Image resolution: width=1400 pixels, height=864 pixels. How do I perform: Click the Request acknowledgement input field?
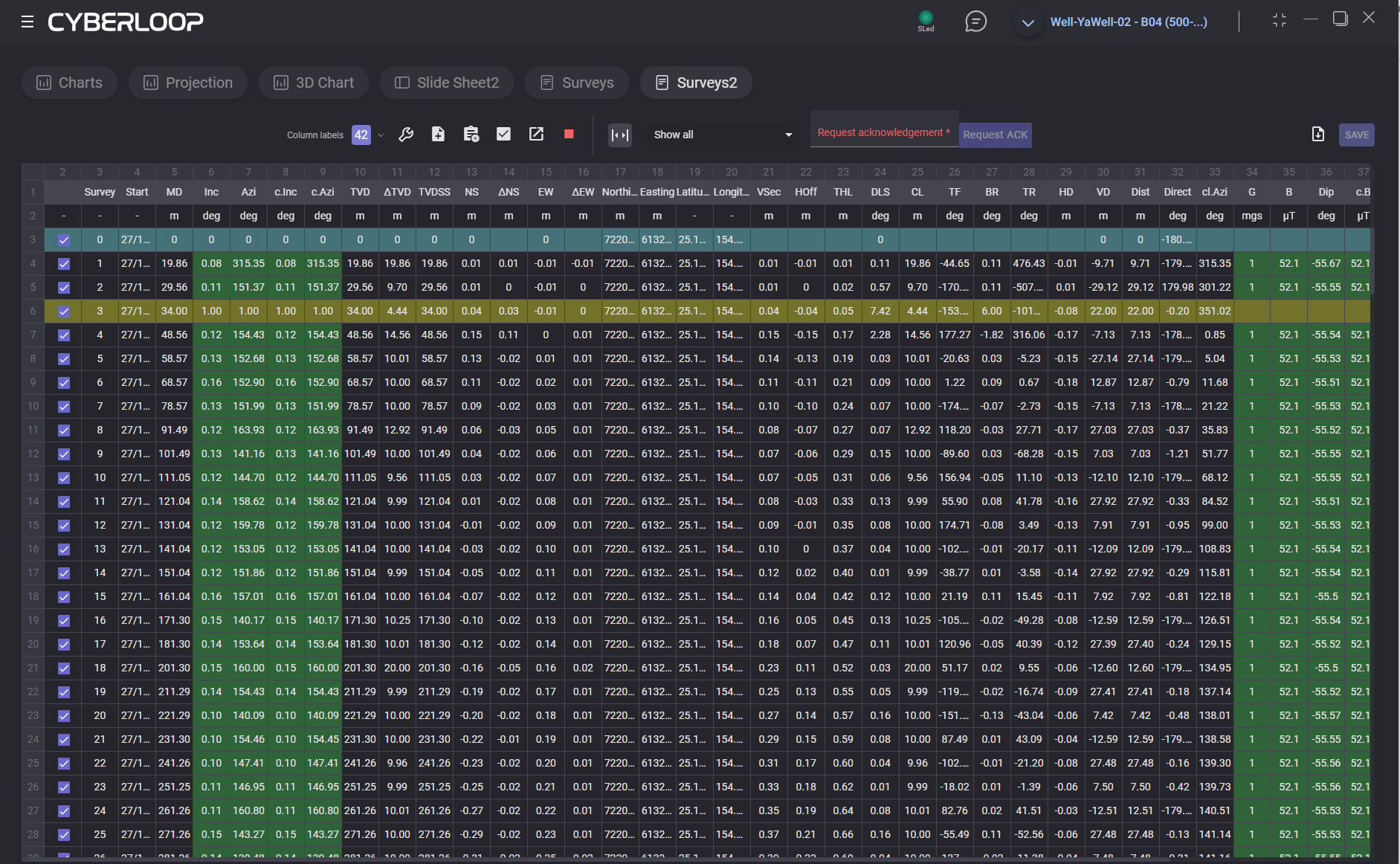(x=883, y=132)
